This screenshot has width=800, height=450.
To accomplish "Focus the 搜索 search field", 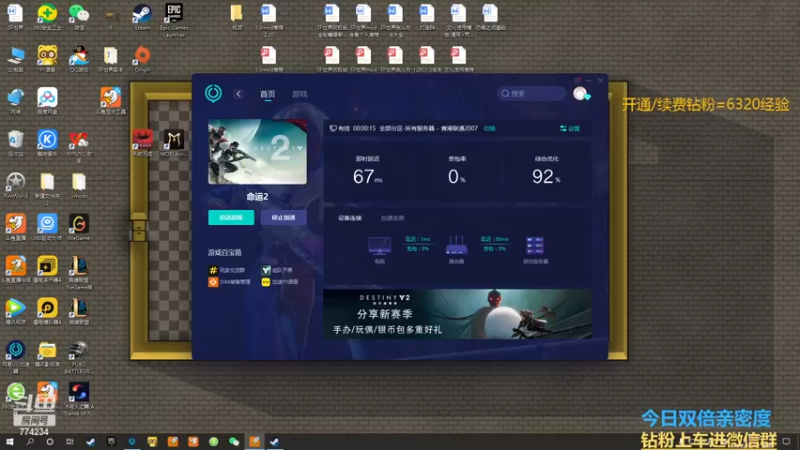I will (x=531, y=93).
